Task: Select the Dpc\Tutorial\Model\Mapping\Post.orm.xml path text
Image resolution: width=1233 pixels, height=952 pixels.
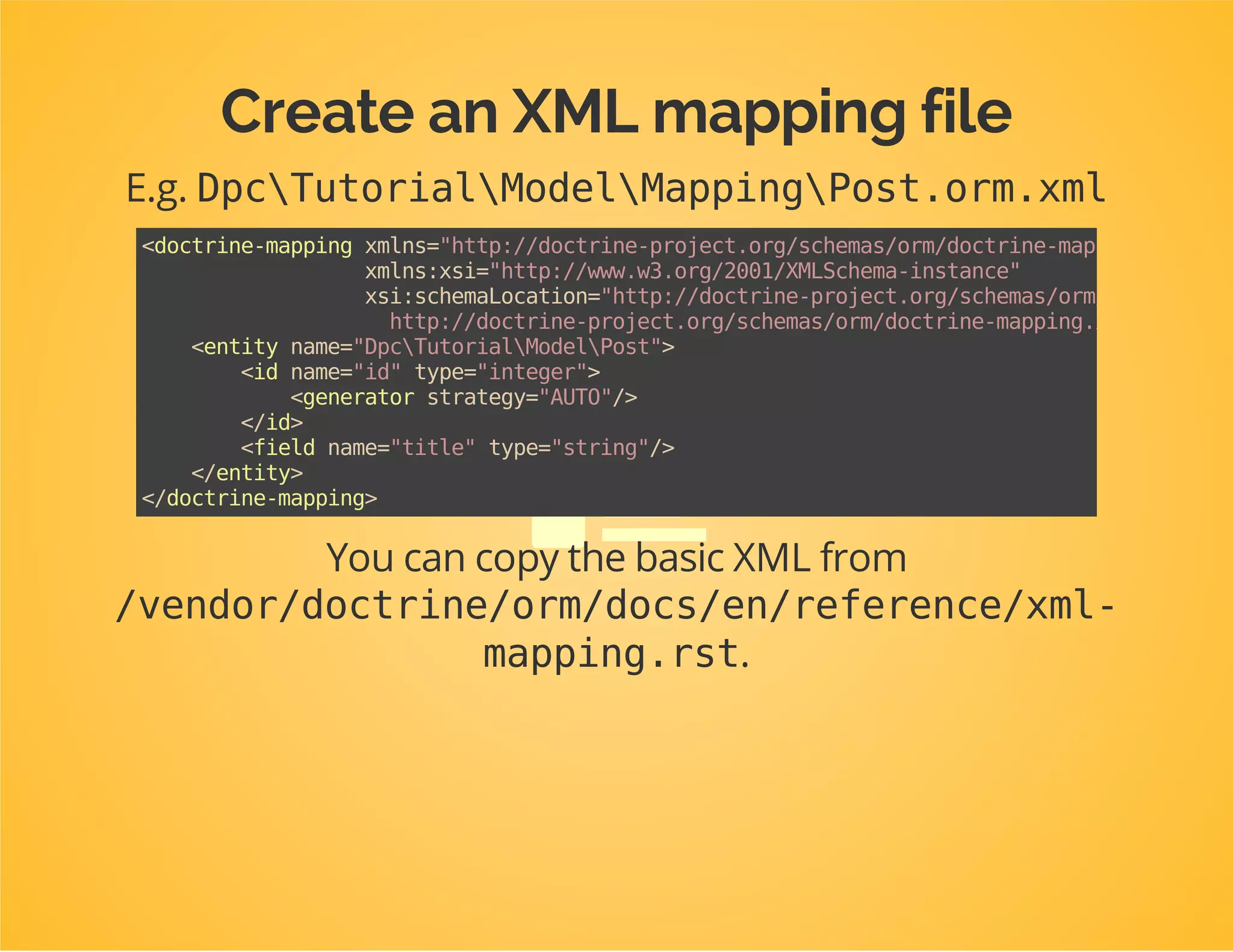Action: tap(651, 188)
